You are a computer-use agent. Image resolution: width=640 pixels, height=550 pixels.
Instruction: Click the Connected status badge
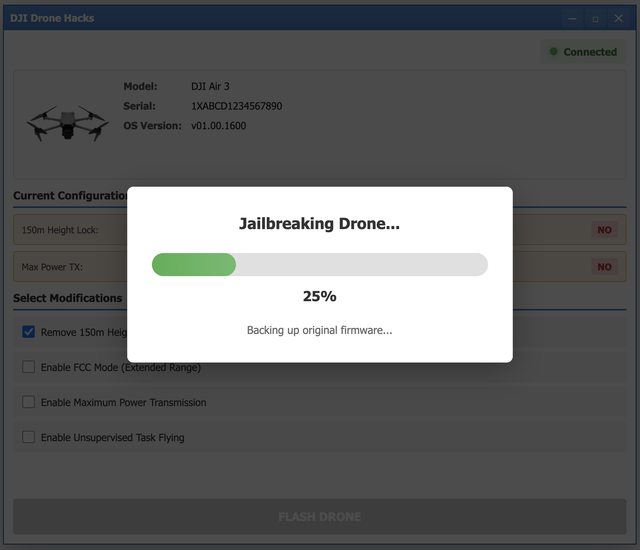583,52
